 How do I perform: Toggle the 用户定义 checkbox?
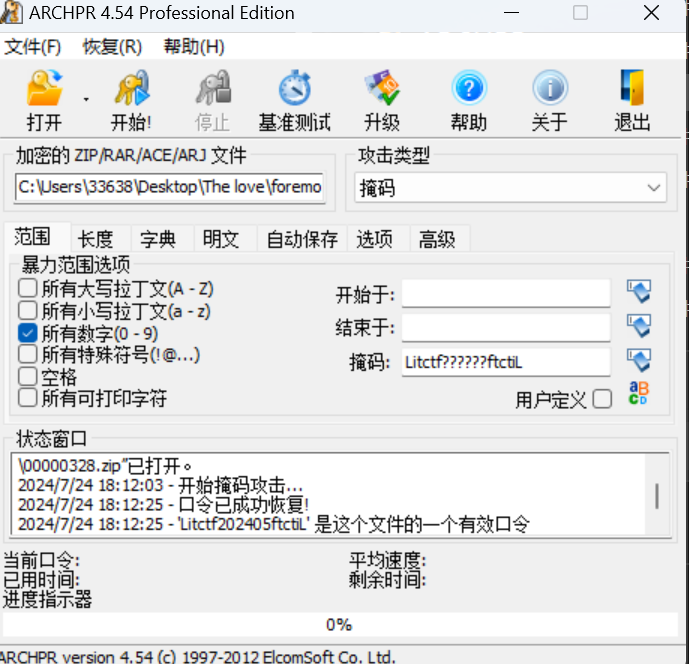point(602,399)
